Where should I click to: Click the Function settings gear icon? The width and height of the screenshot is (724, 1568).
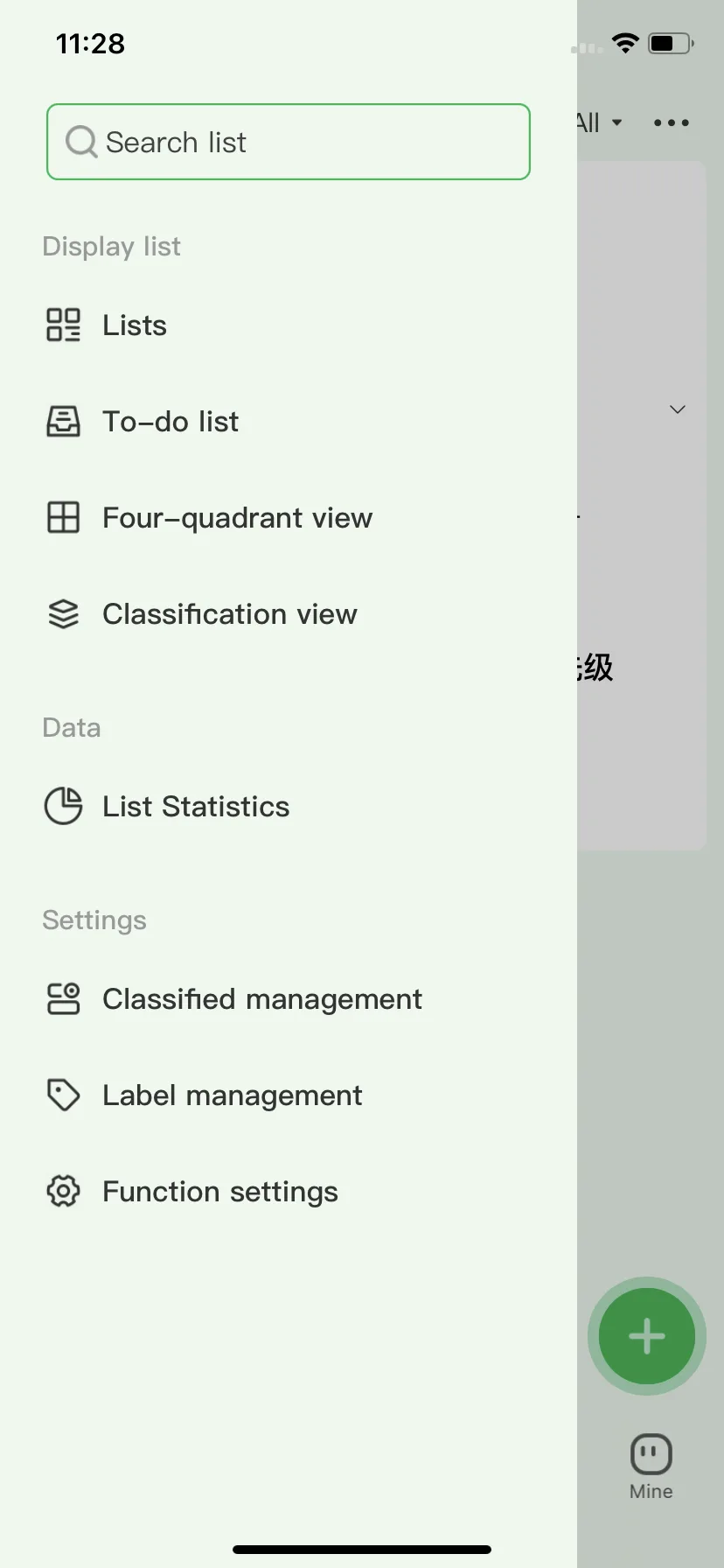coord(63,1191)
